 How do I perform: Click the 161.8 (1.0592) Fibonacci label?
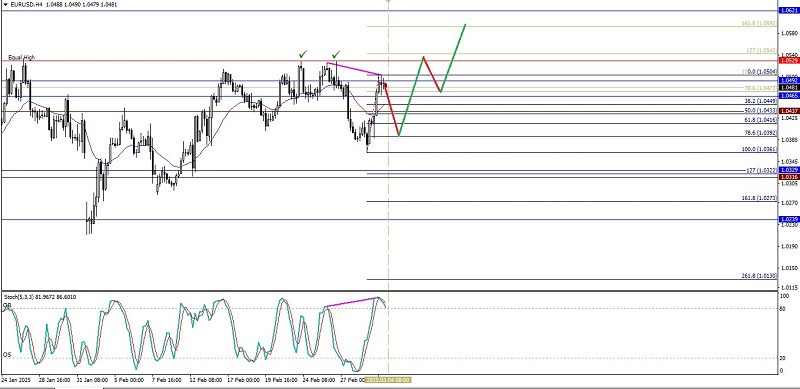(759, 23)
